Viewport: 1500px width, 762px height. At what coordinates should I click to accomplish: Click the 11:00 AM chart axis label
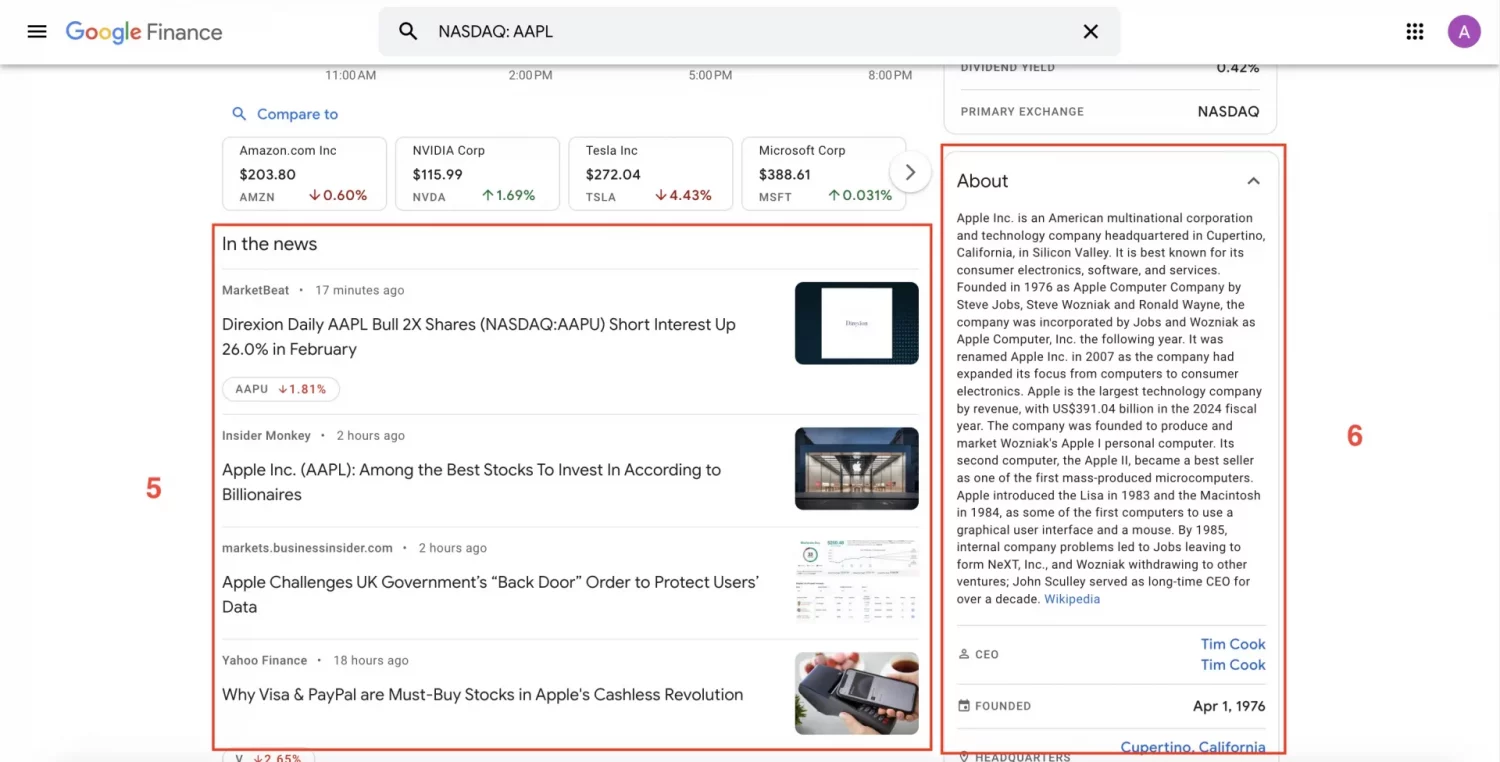tap(350, 75)
